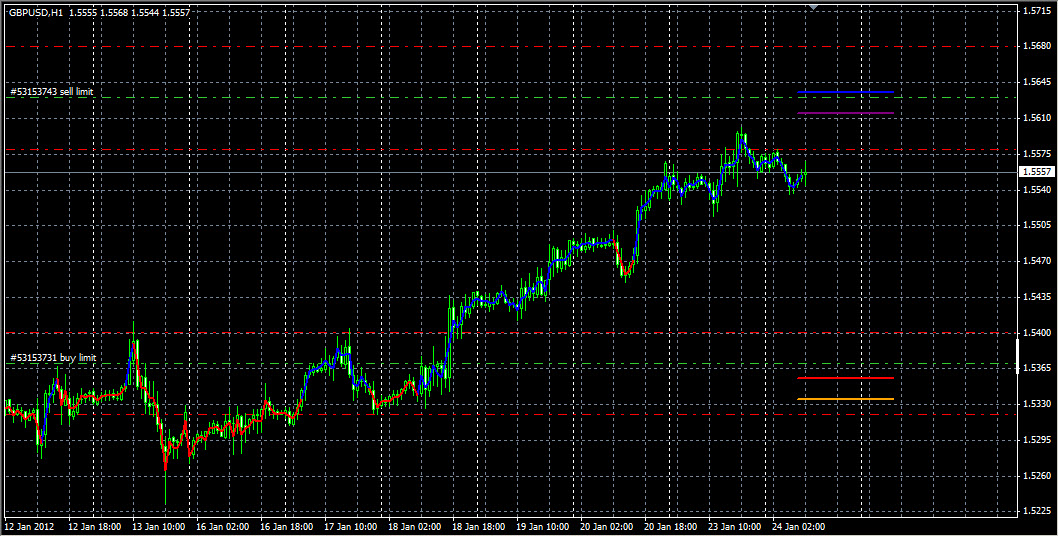1059x537 pixels.
Task: Select the short blue horizontal line
Action: click(x=845, y=92)
